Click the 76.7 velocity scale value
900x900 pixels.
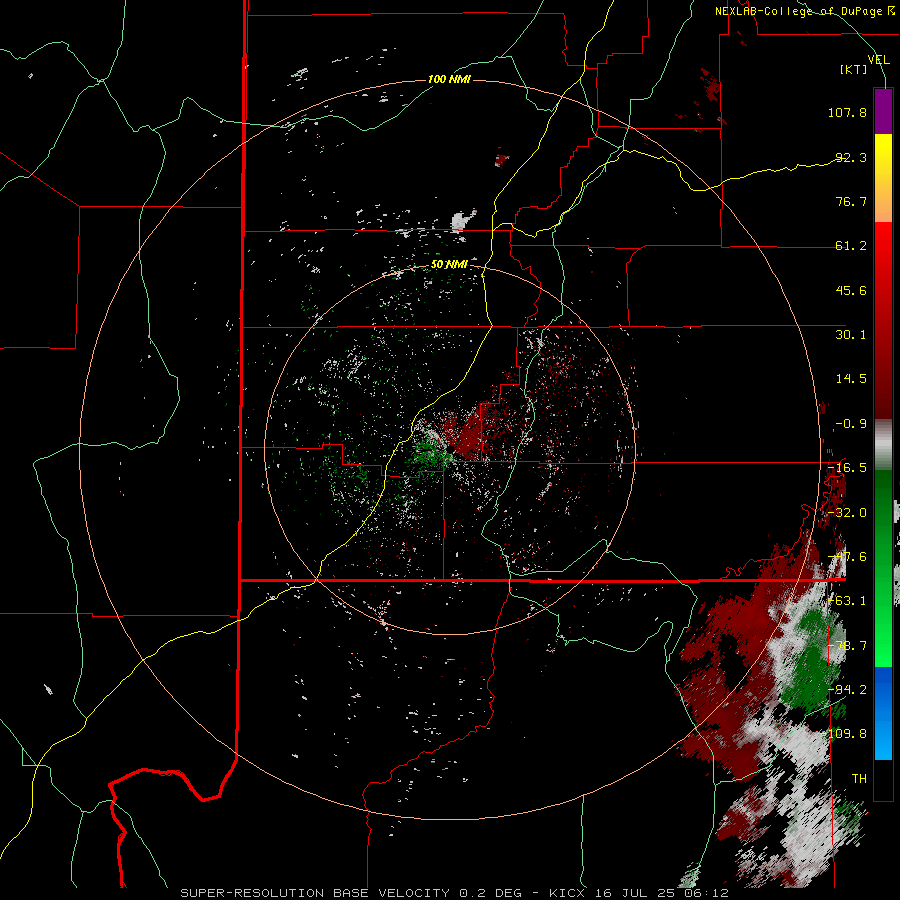pos(851,201)
